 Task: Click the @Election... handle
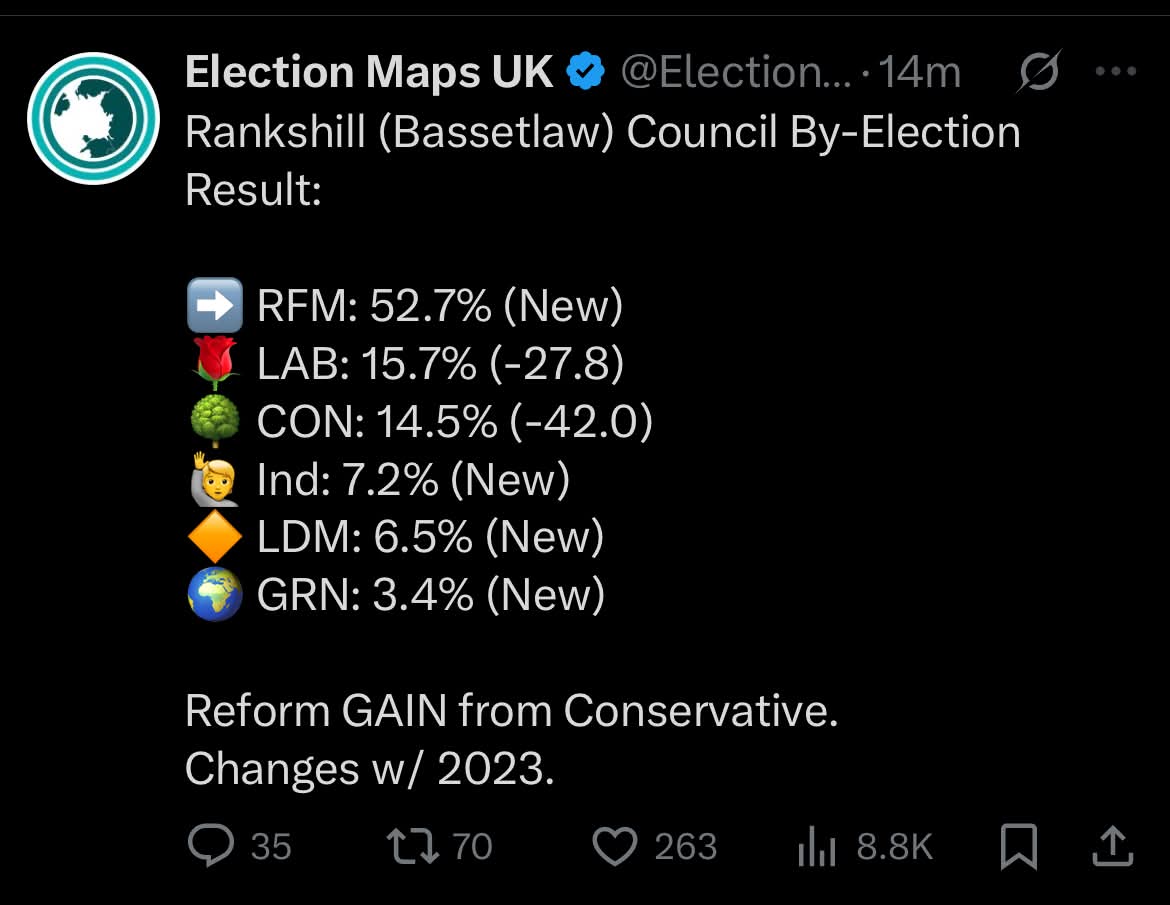[736, 72]
